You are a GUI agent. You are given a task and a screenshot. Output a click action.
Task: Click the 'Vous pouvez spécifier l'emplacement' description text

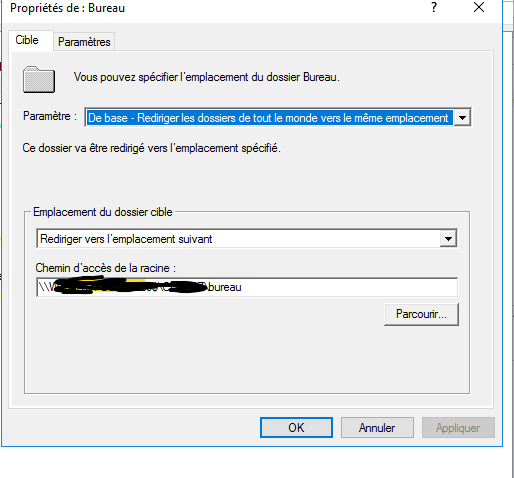pyautogui.click(x=207, y=77)
